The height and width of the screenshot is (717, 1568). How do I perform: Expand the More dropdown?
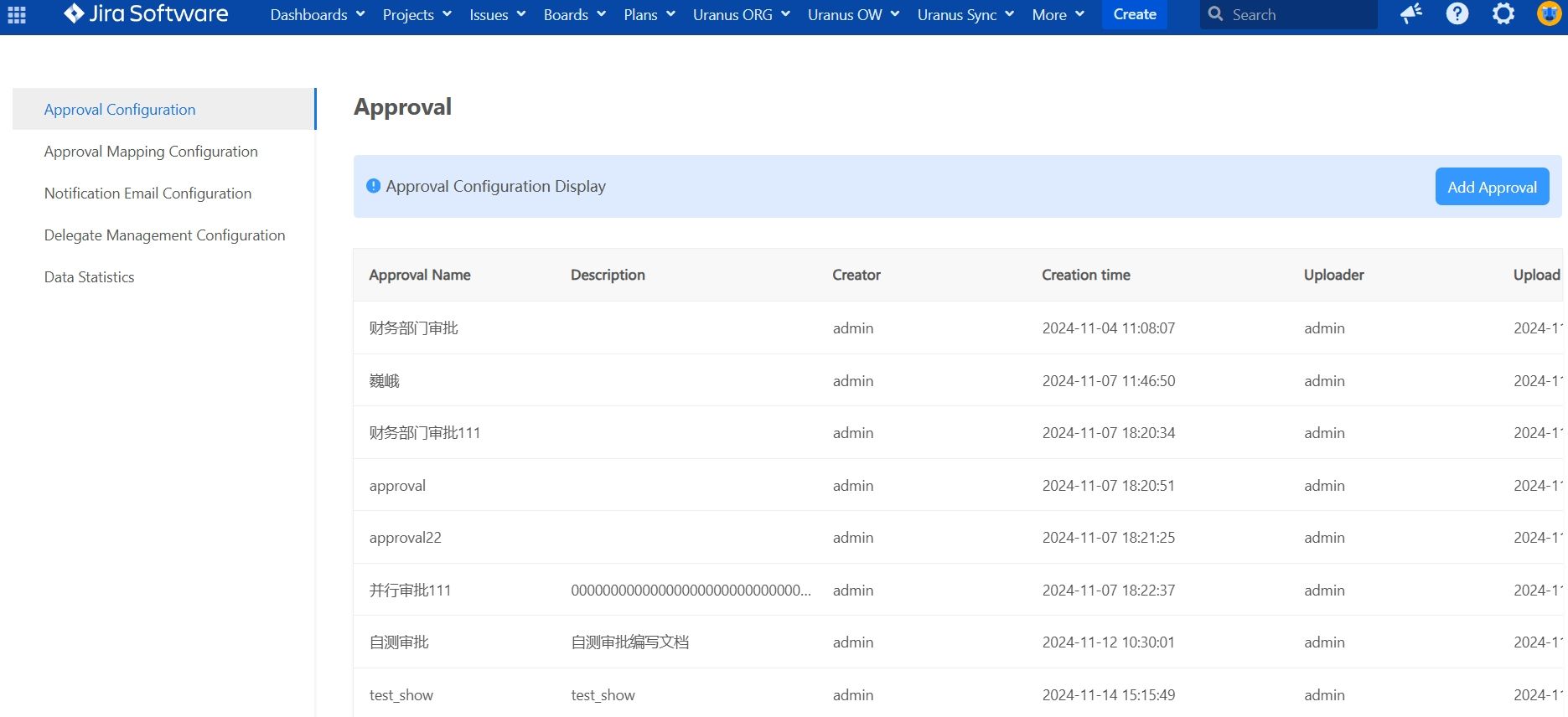click(x=1058, y=14)
